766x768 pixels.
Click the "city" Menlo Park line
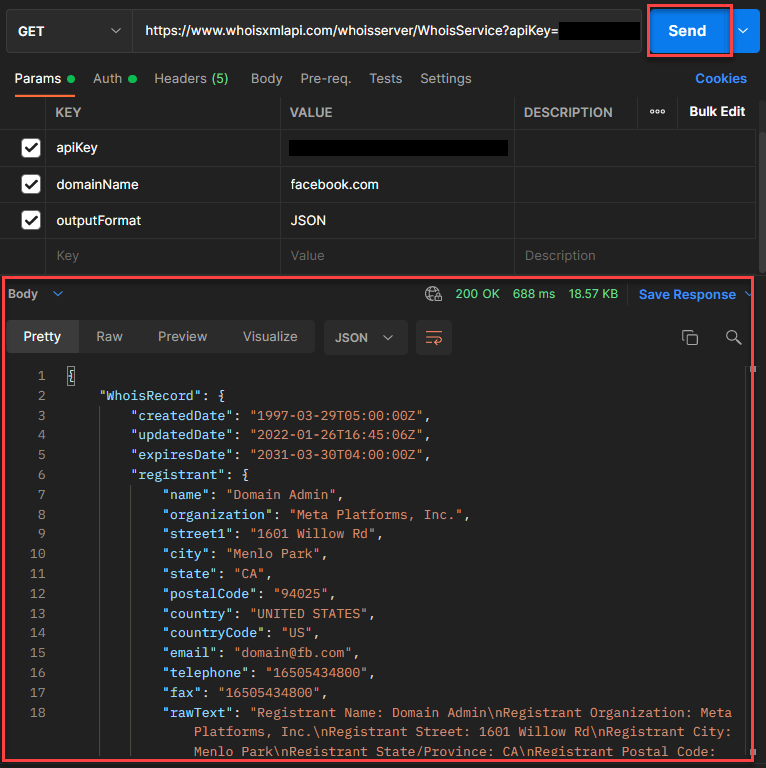coord(245,554)
